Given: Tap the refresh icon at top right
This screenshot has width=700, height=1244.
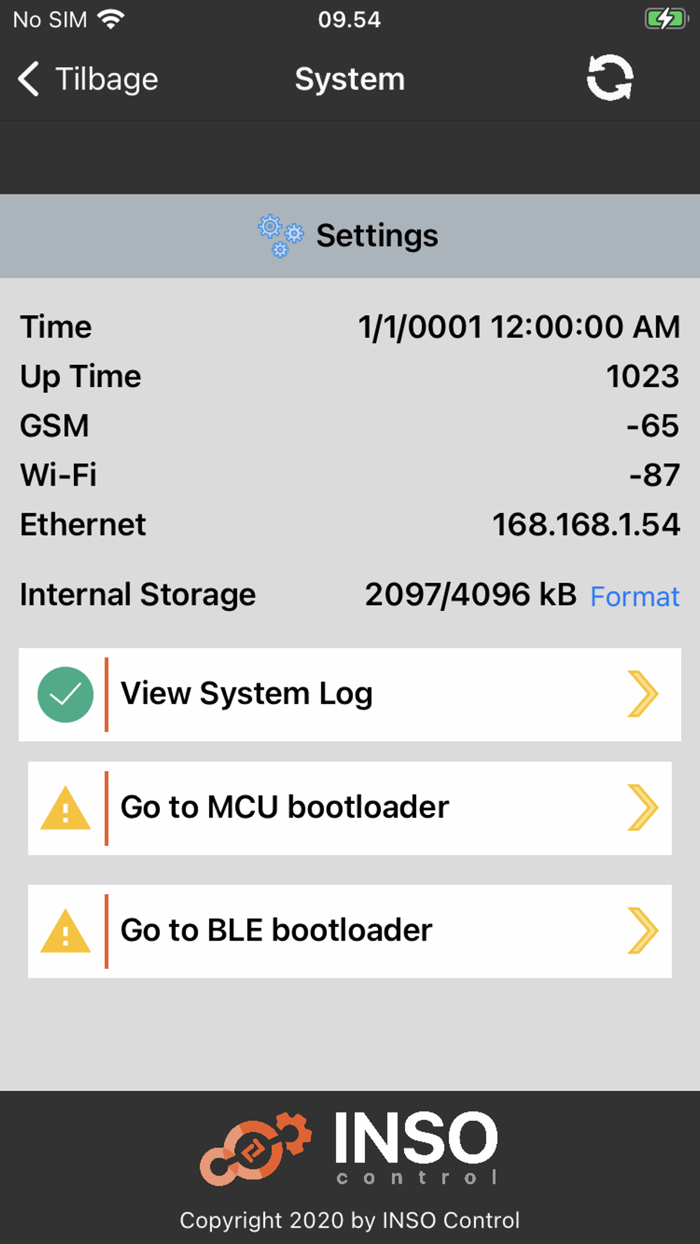Looking at the screenshot, I should [x=609, y=78].
